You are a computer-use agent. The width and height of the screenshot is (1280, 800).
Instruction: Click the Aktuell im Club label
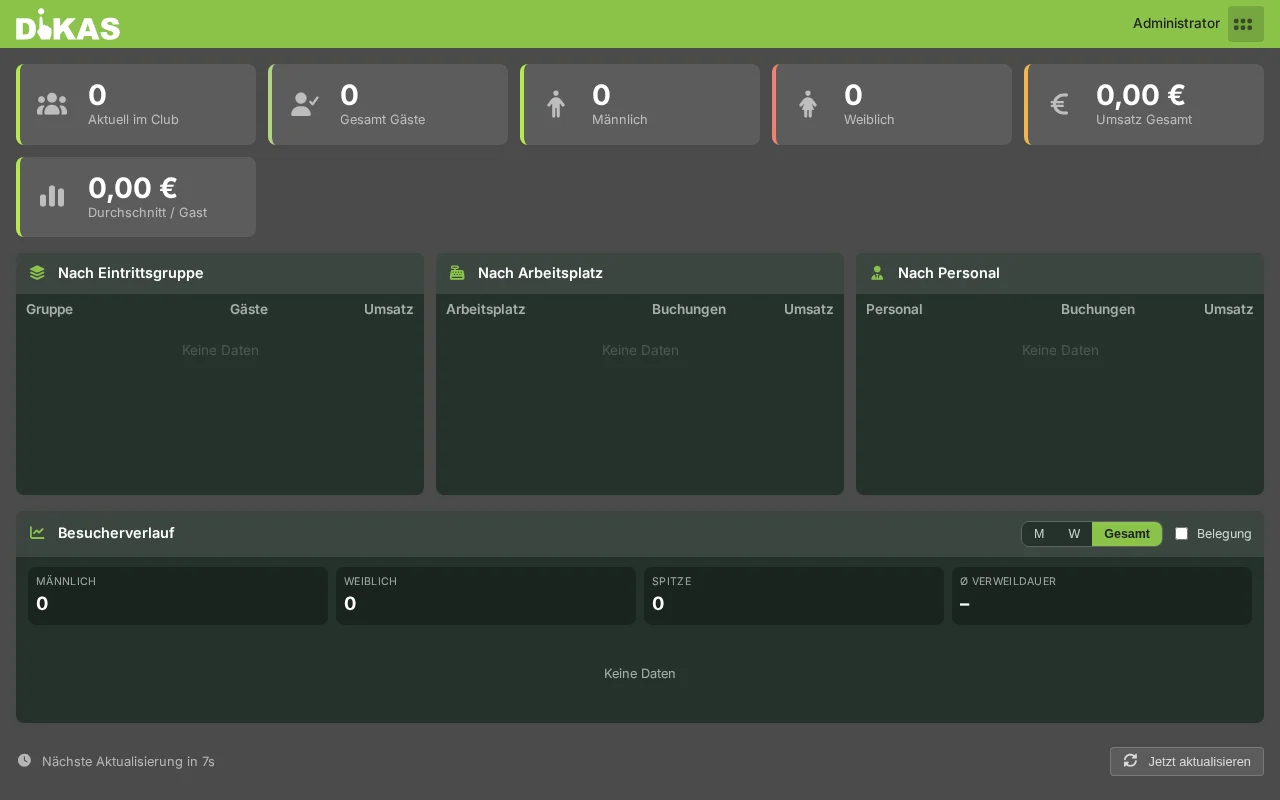(x=133, y=120)
